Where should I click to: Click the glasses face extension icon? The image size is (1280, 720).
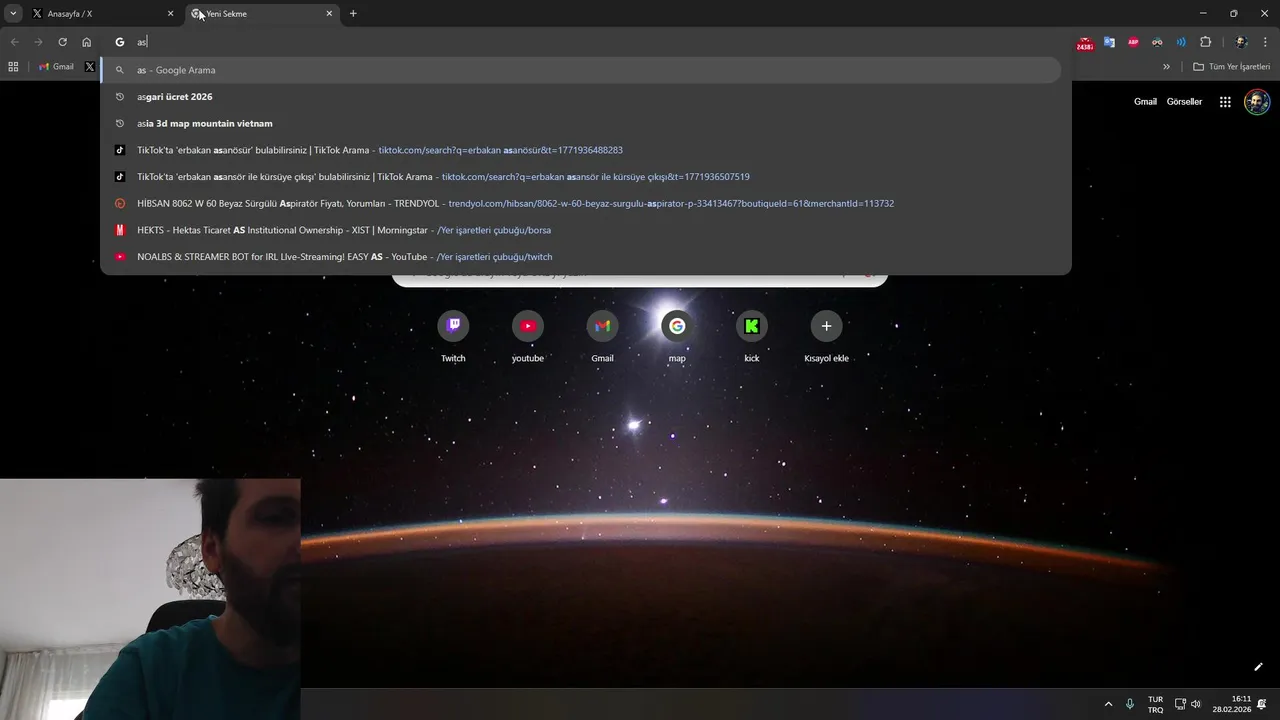pos(1157,42)
